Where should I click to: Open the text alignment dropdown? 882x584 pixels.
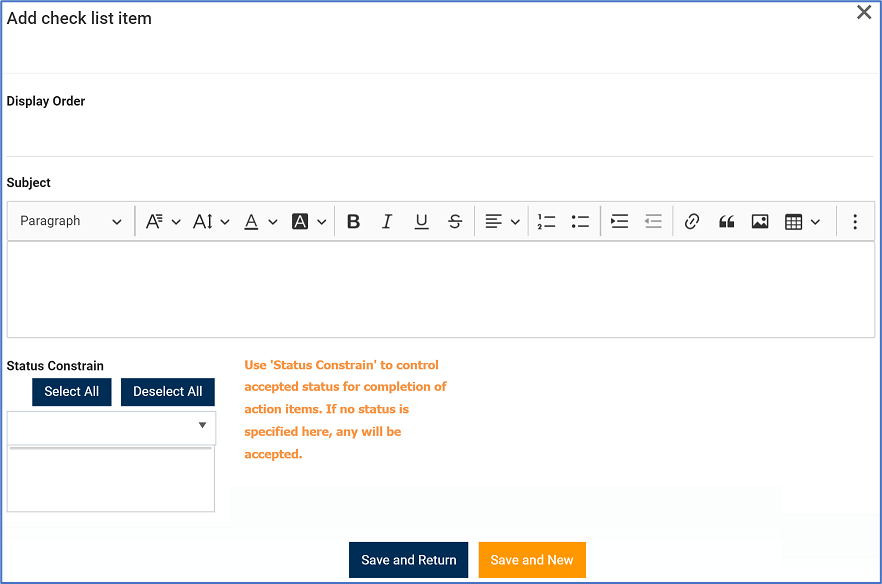coord(502,222)
